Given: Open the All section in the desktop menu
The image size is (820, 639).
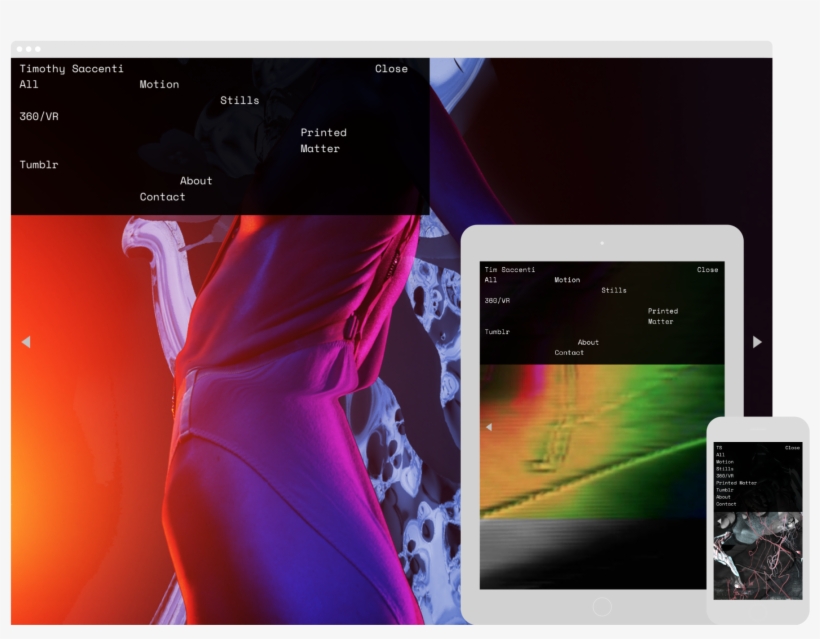Looking at the screenshot, I should pos(27,84).
